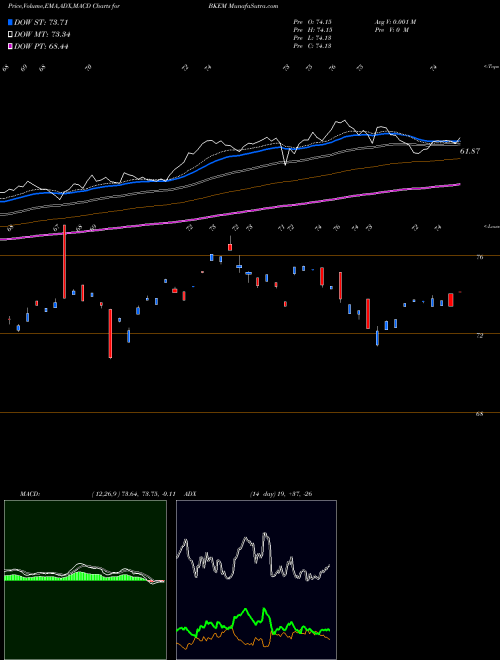
Task: Select the ADX '(14 day) 19, +37, -26' values
Action: [x=281, y=493]
